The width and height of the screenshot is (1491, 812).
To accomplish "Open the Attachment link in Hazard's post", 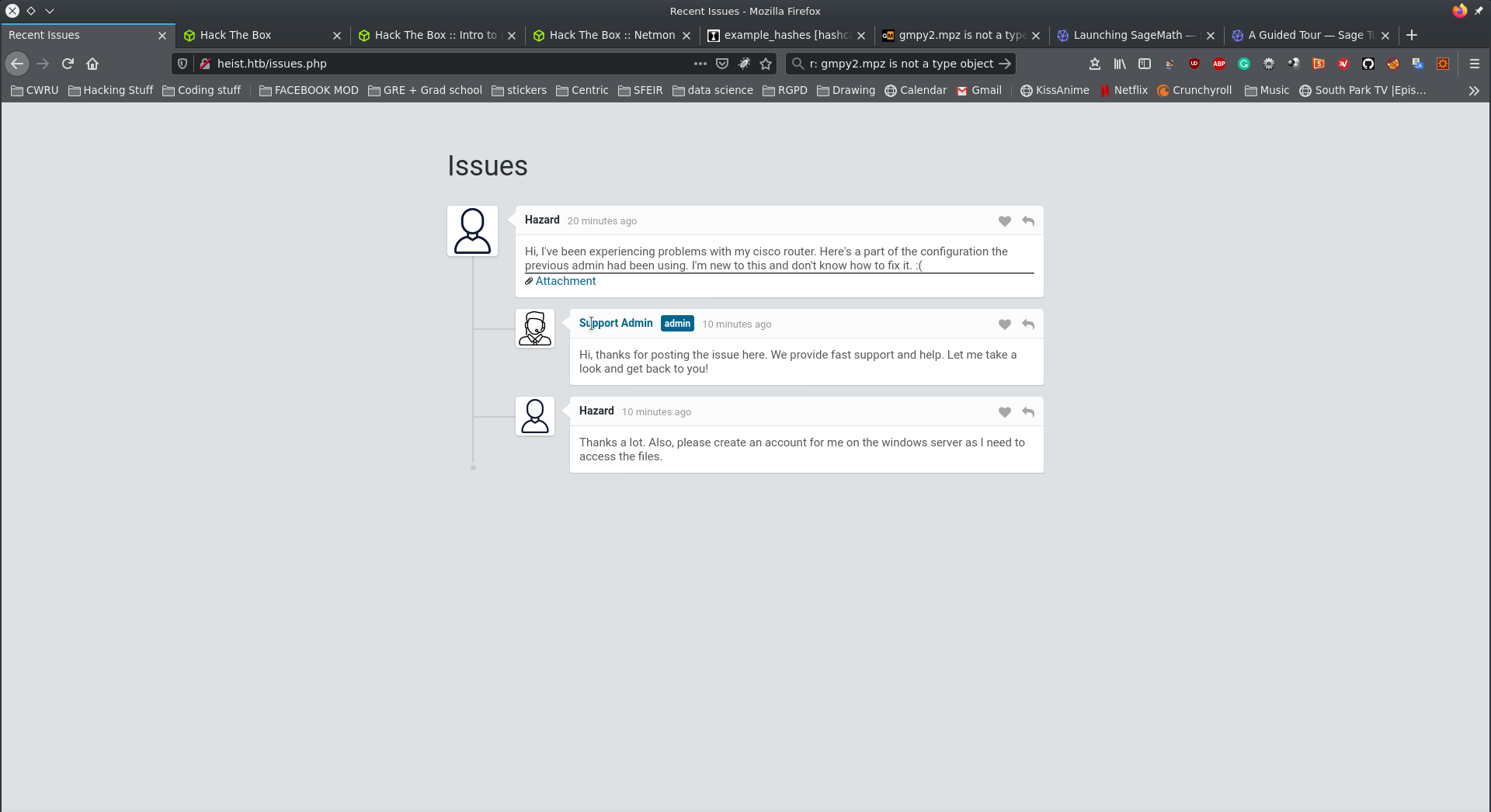I will point(565,281).
